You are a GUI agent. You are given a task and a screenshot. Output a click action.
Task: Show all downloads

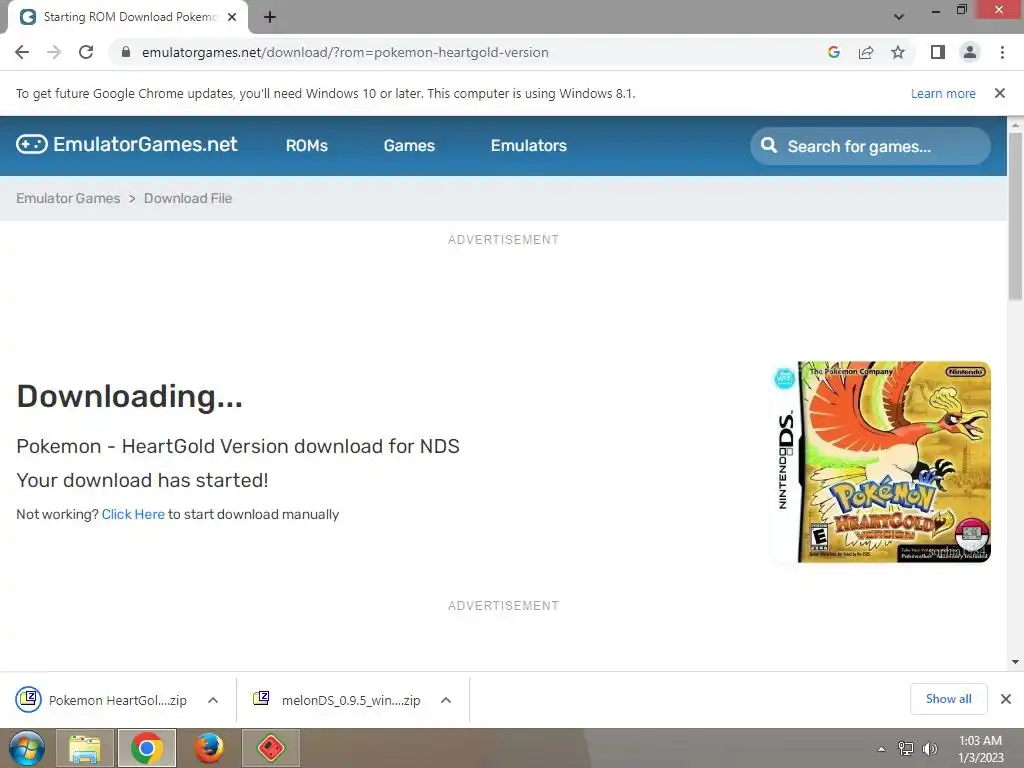pos(949,699)
